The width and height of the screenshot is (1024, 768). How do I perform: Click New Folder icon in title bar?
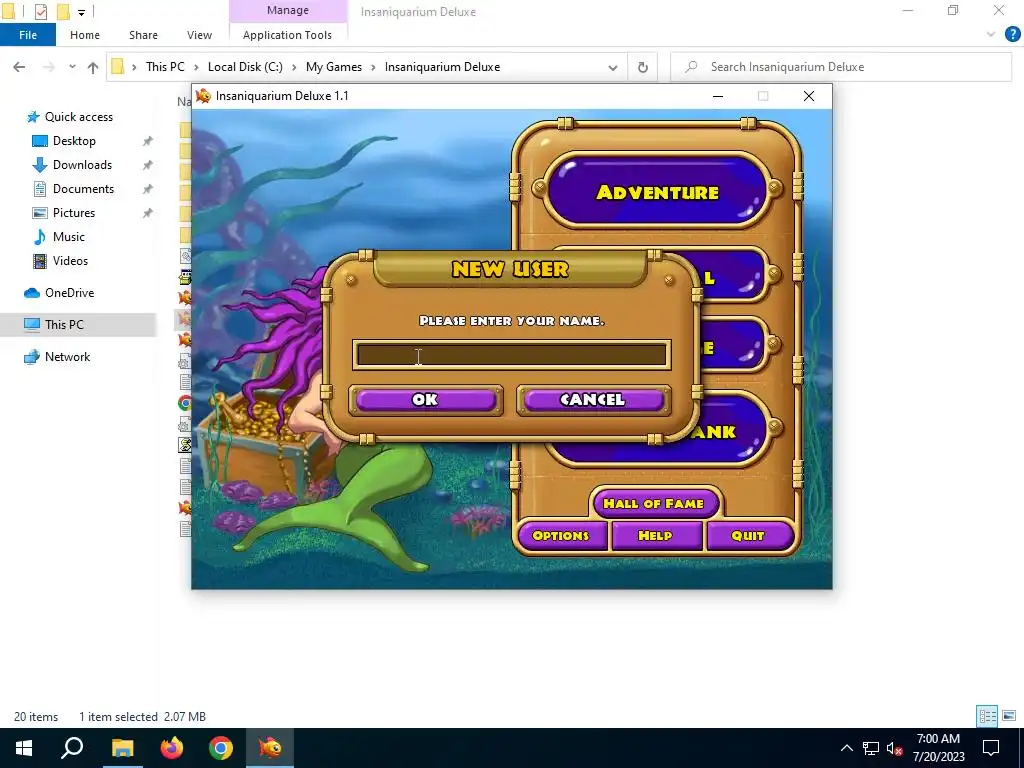pos(63,11)
